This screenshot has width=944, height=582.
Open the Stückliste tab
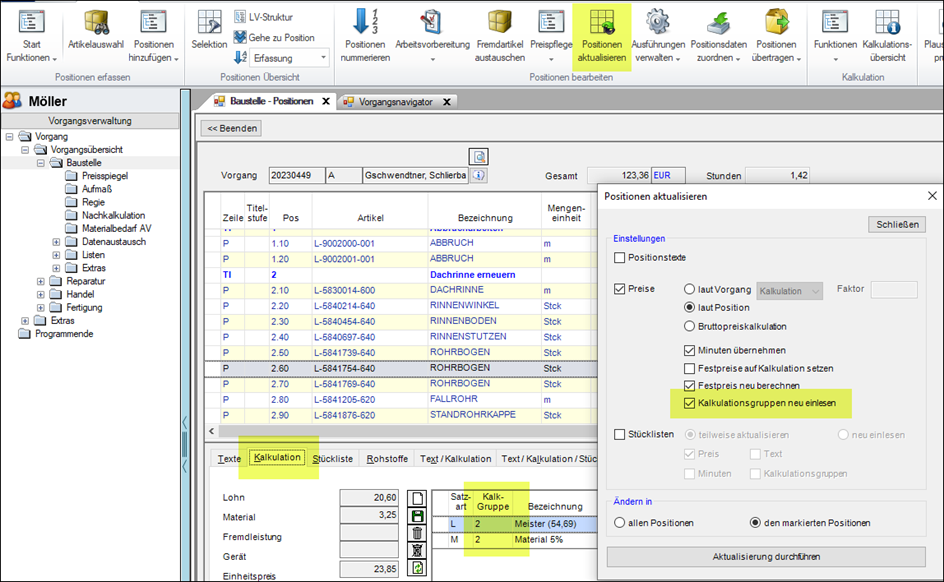(332, 459)
